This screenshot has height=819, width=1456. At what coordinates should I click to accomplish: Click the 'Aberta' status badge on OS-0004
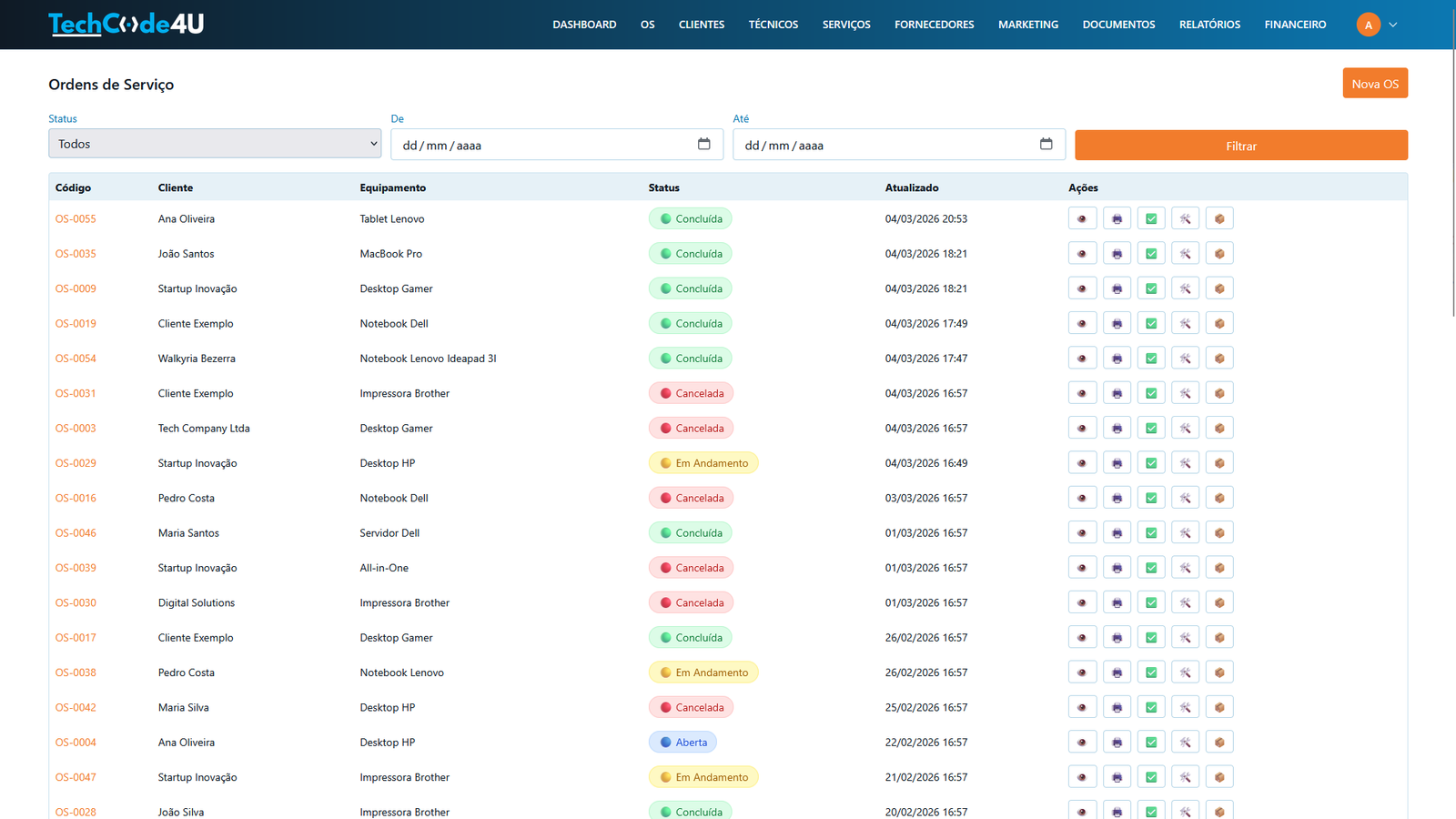click(x=682, y=742)
